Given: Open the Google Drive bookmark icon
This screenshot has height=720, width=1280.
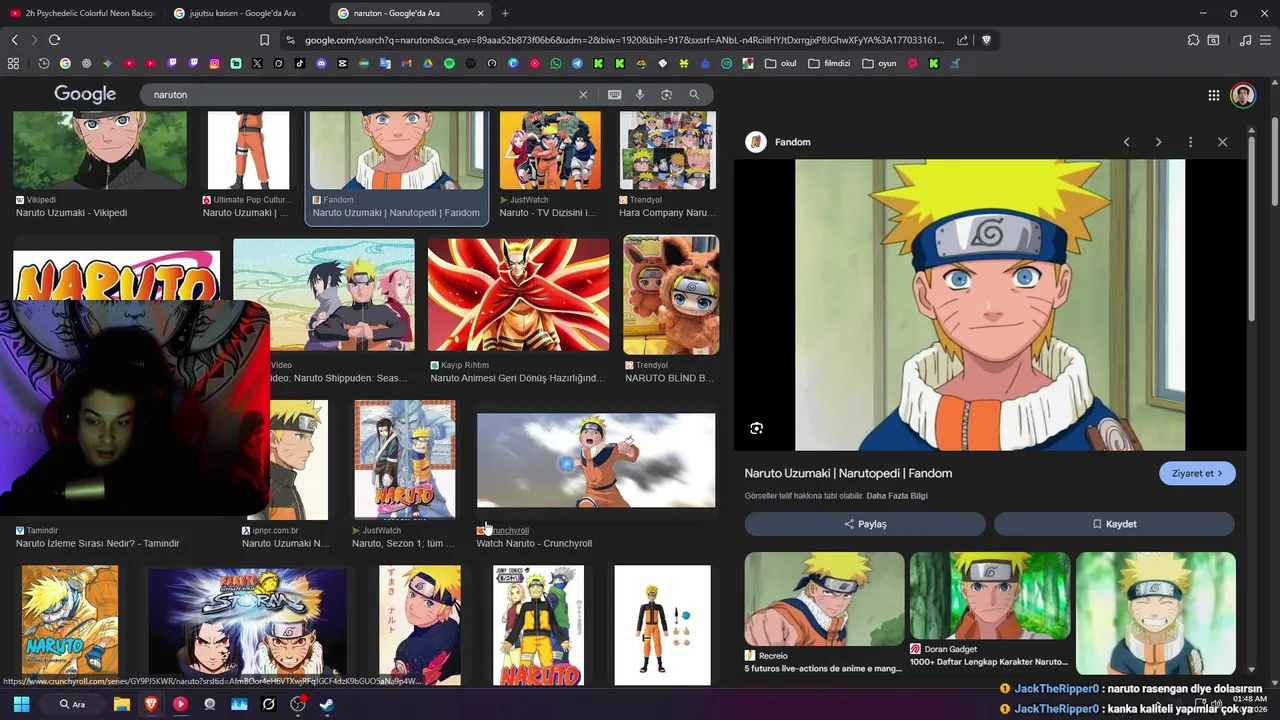Looking at the screenshot, I should [427, 63].
